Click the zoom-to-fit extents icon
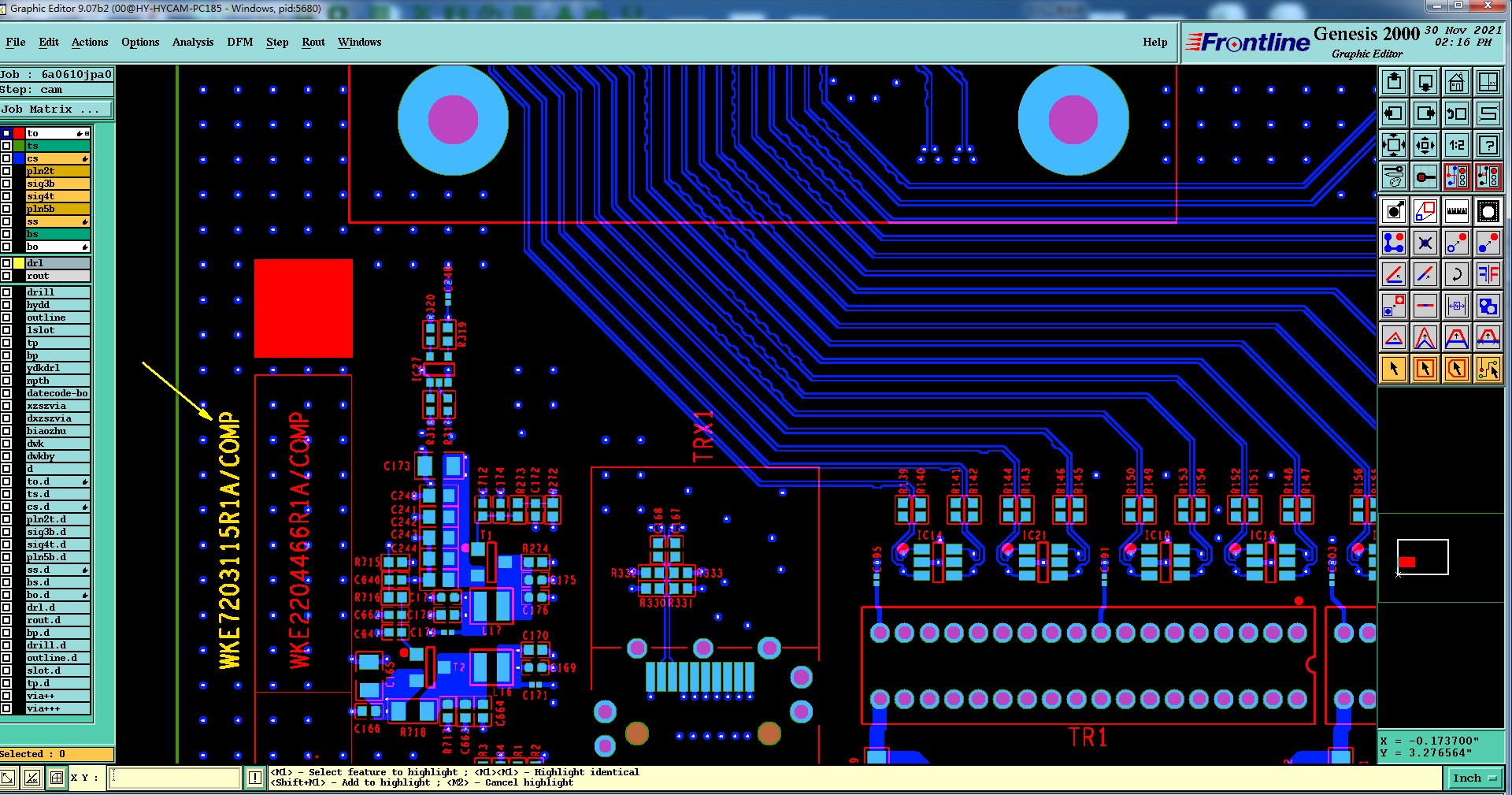The height and width of the screenshot is (795, 1512). coord(1394,145)
